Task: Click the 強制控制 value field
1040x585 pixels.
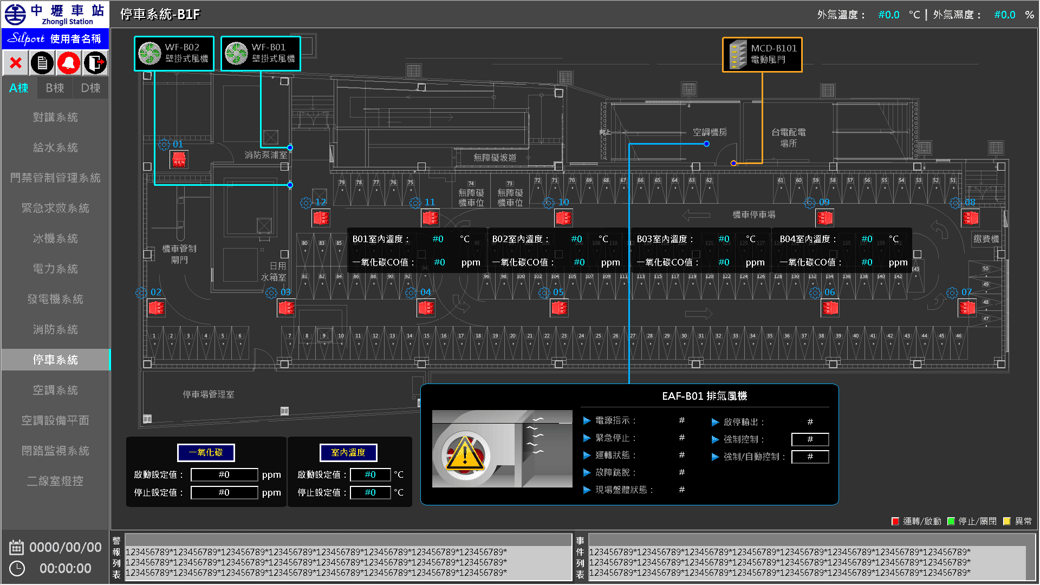Action: 809,439
